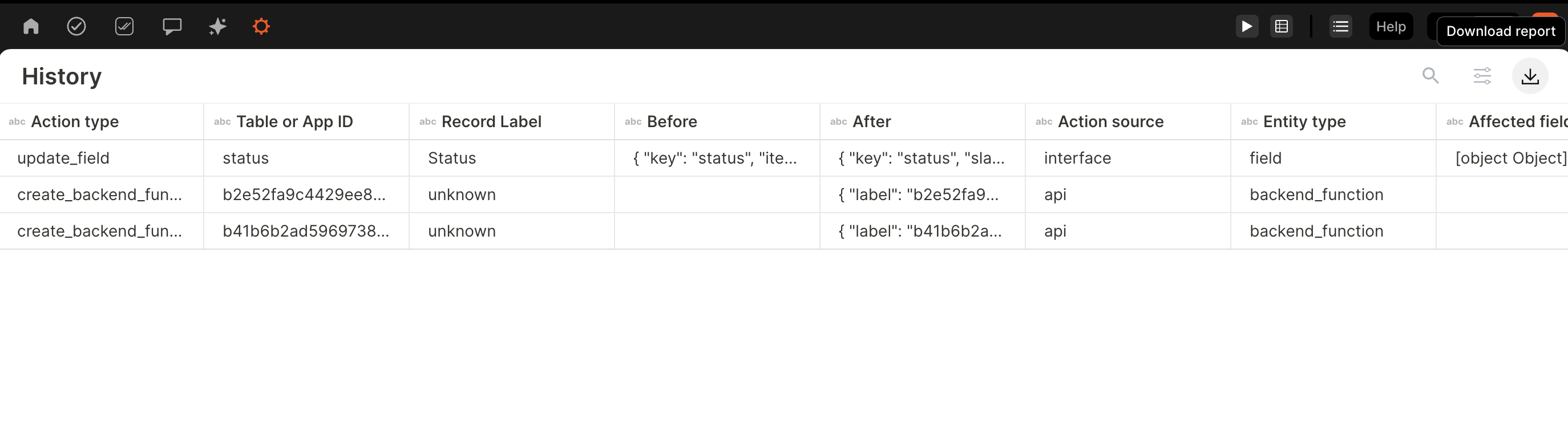Select the update_field row cell
Viewport: 1568px width, 423px height.
click(x=63, y=158)
